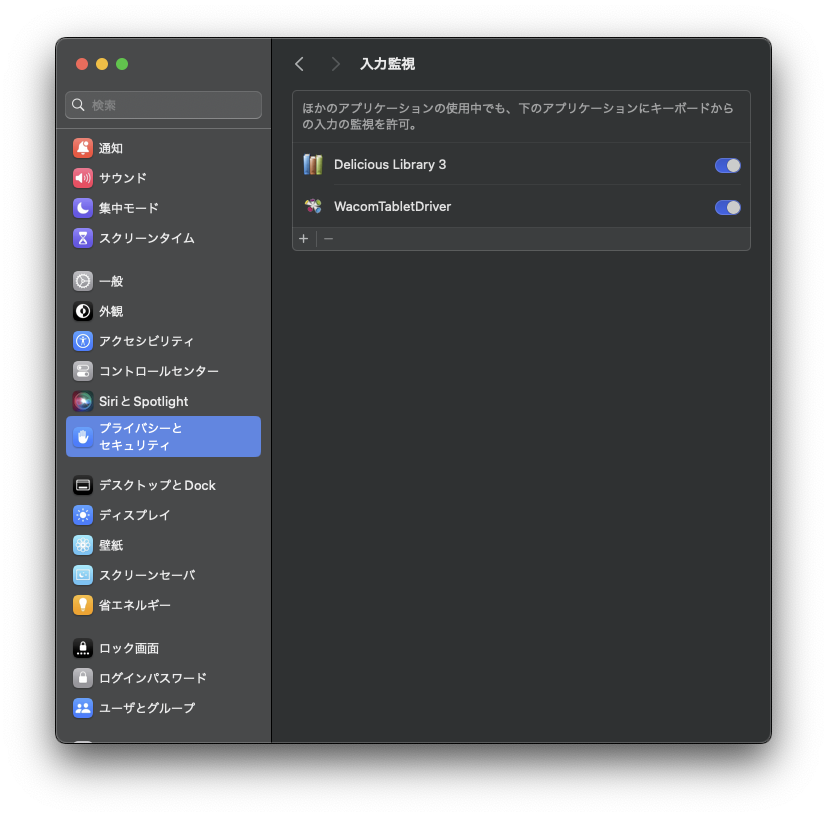Select the ディスプレイ sun icon
The width and height of the screenshot is (827, 817).
pyautogui.click(x=83, y=515)
